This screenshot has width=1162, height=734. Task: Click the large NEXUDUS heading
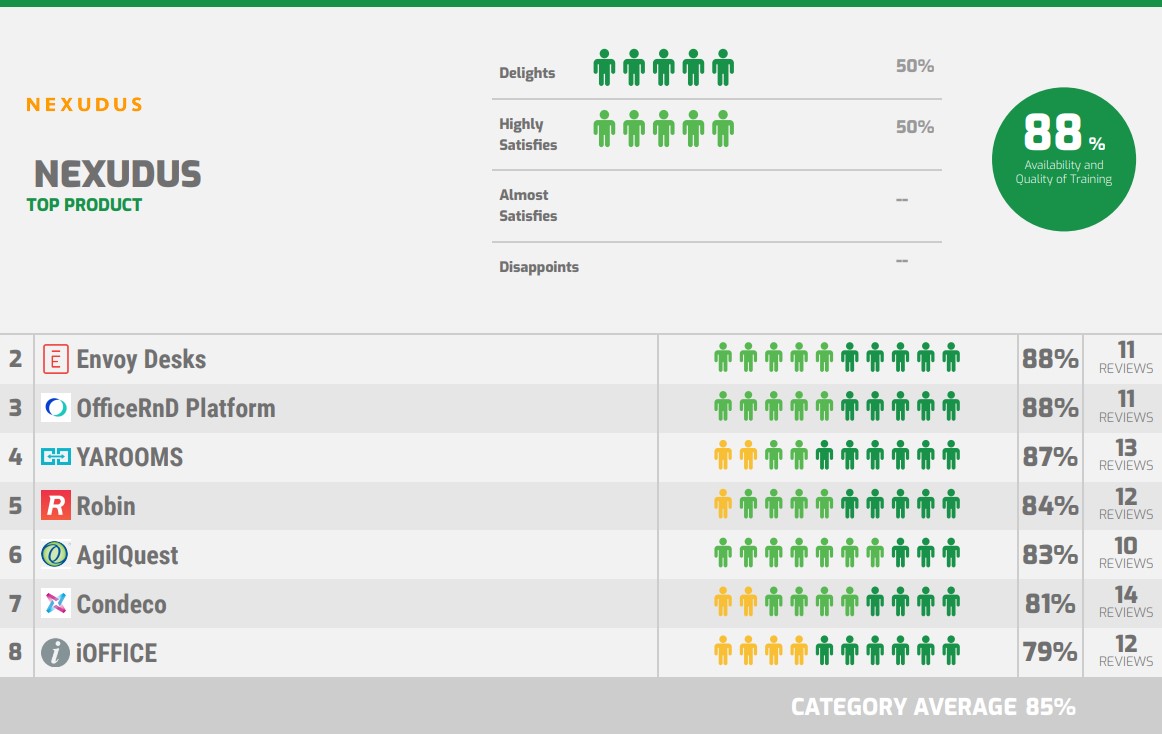coord(118,174)
